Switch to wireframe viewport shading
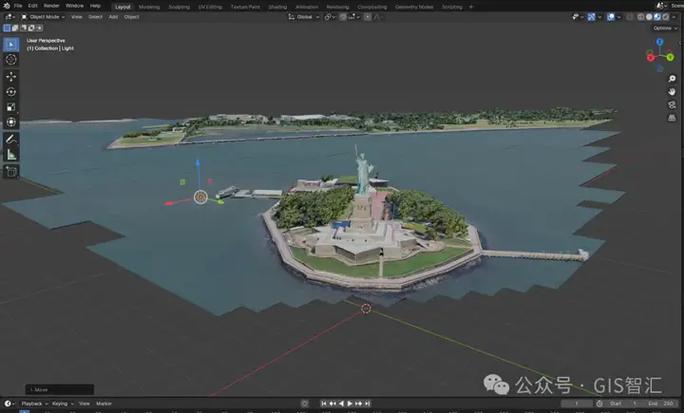The width and height of the screenshot is (684, 413). pyautogui.click(x=640, y=17)
